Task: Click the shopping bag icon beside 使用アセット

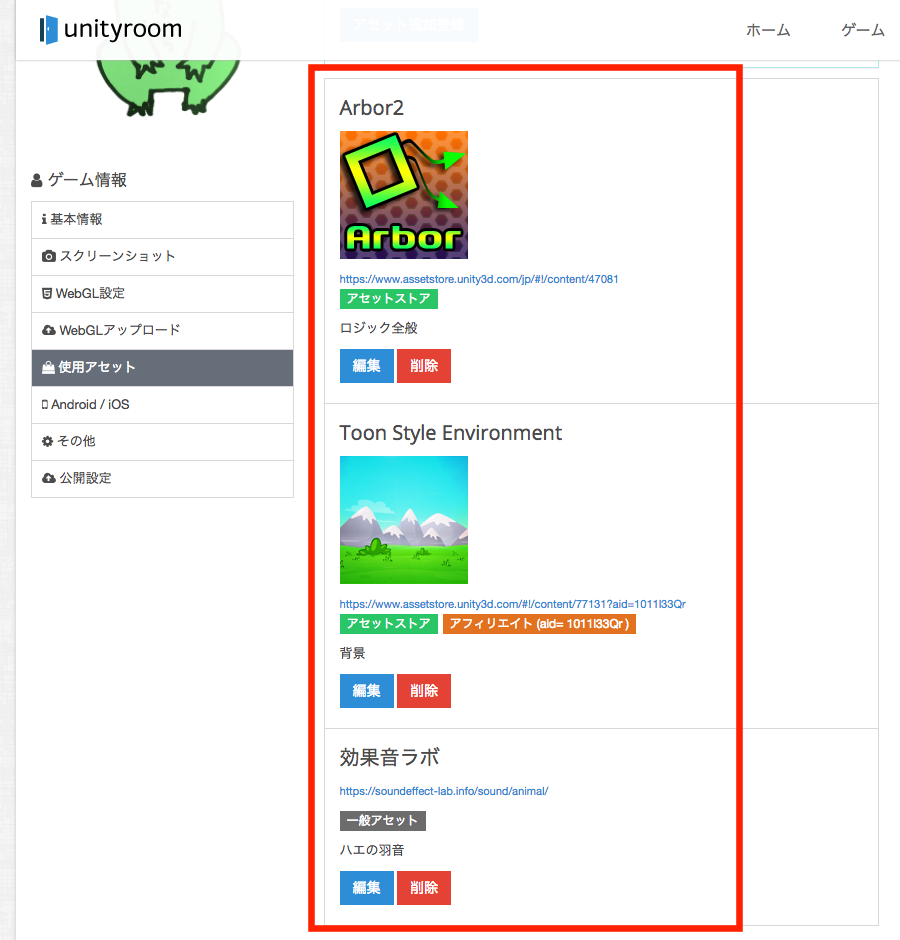Action: point(48,367)
